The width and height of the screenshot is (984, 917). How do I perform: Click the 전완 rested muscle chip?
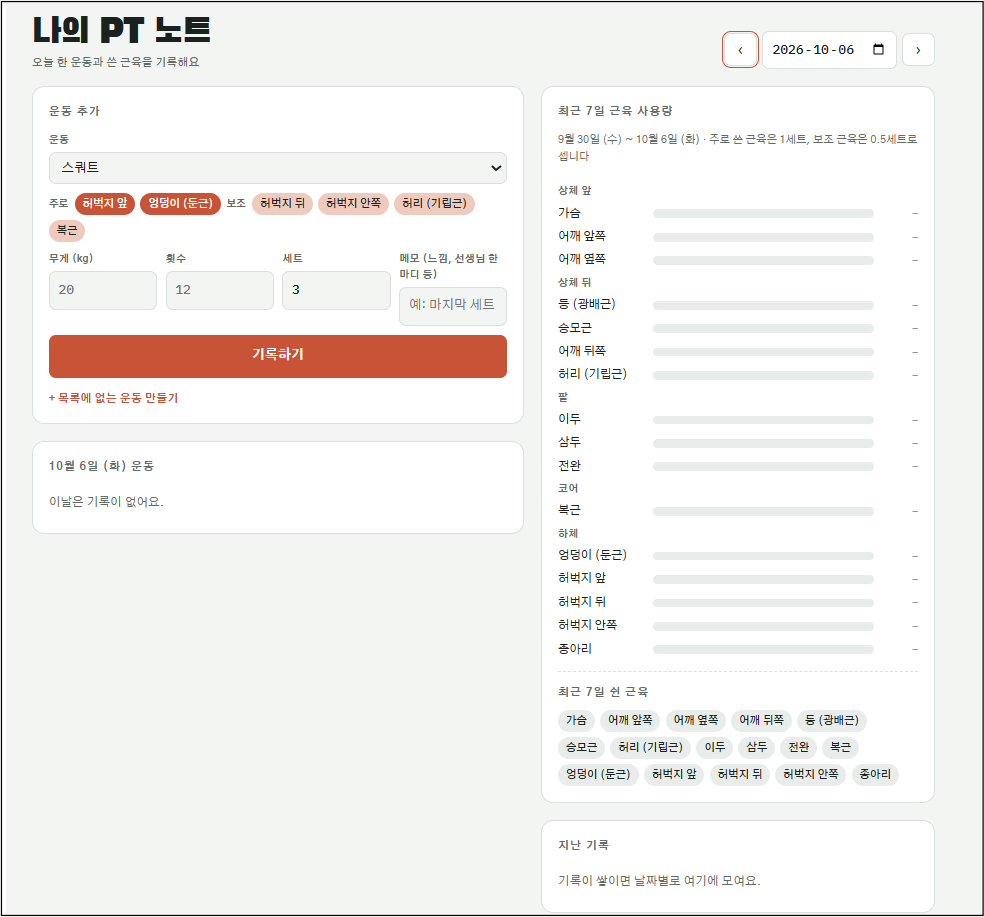tap(798, 748)
